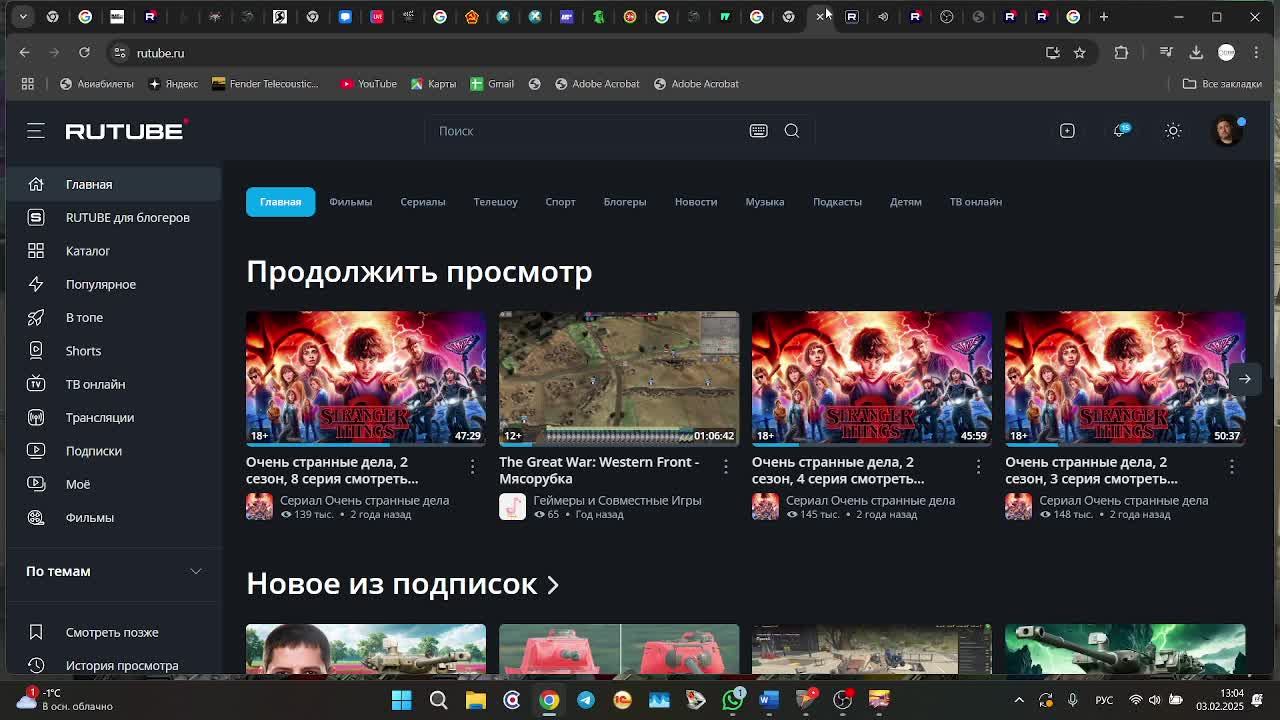The image size is (1280, 720).
Task: Open the YouTube bookmark
Action: (369, 84)
